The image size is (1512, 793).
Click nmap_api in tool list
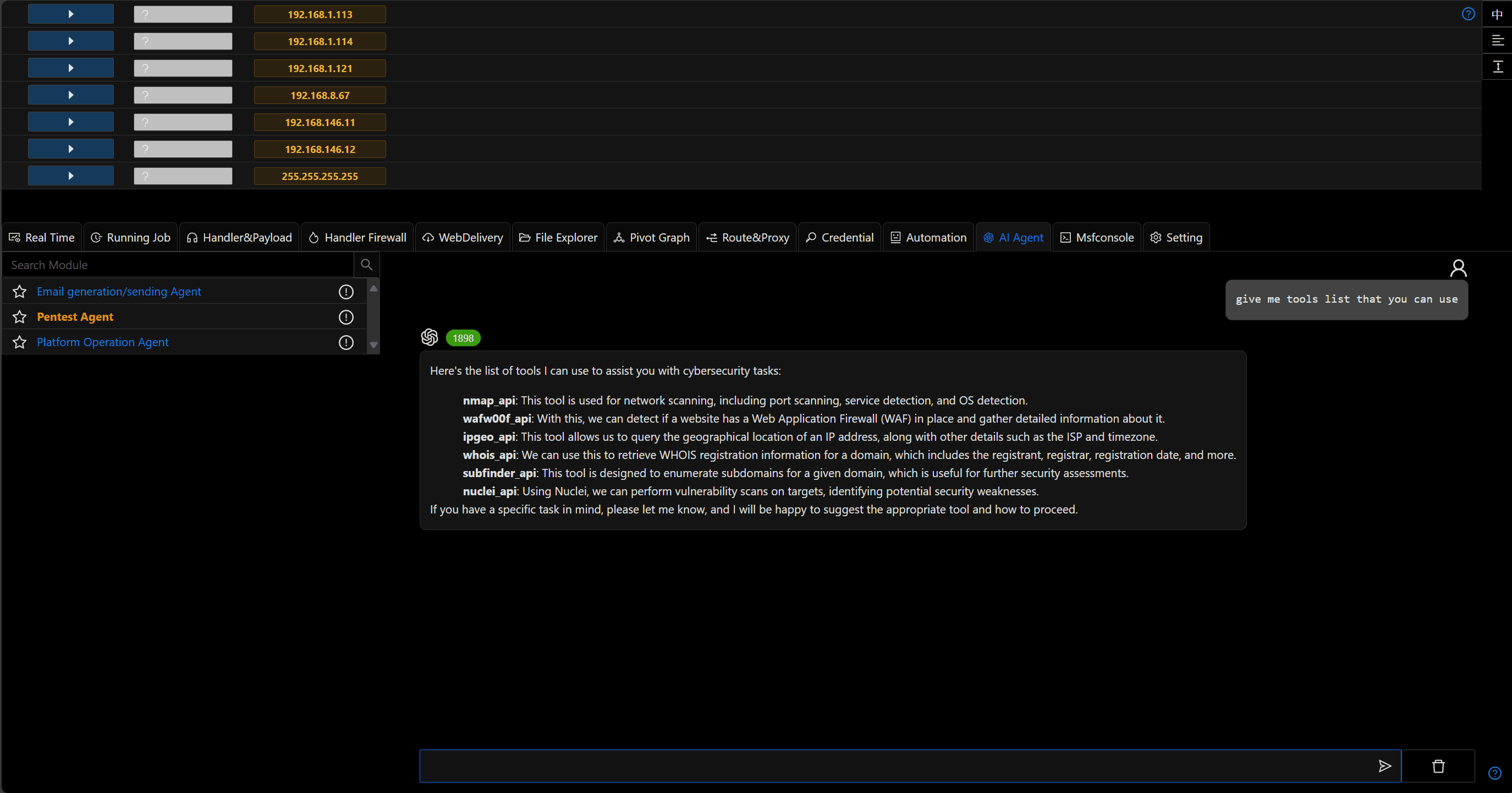(489, 401)
